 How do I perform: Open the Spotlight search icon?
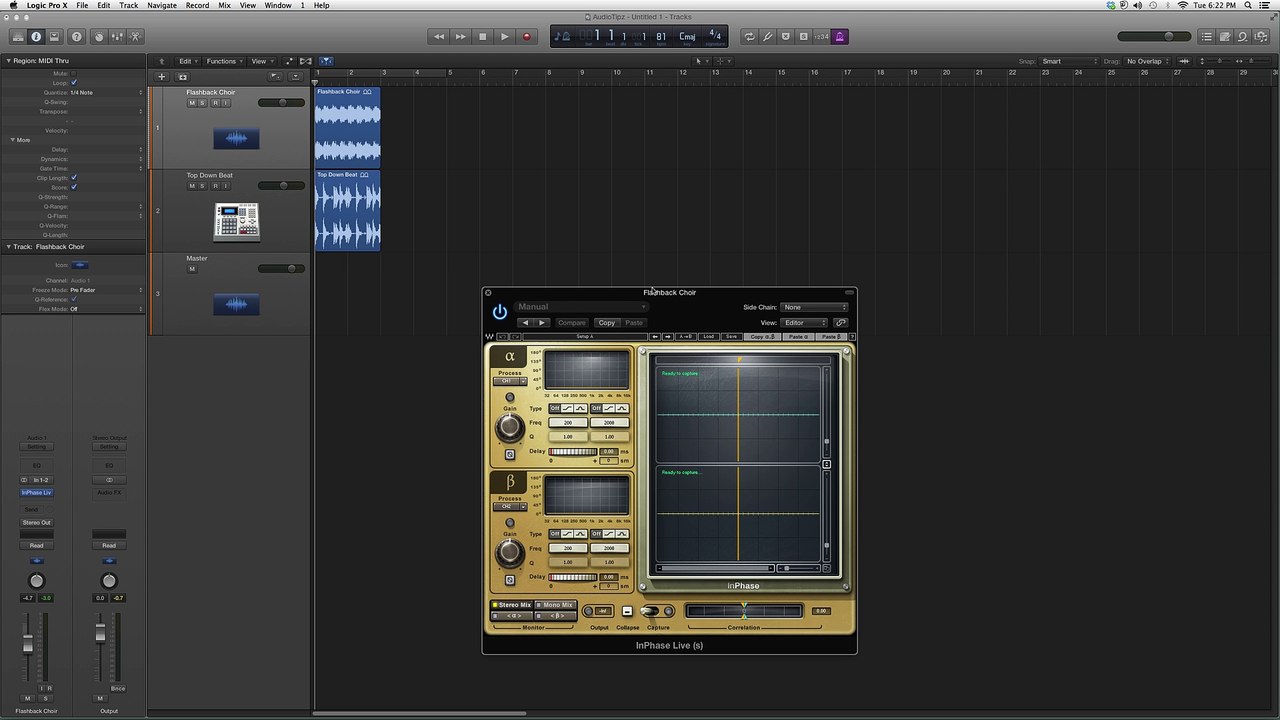coord(1247,5)
